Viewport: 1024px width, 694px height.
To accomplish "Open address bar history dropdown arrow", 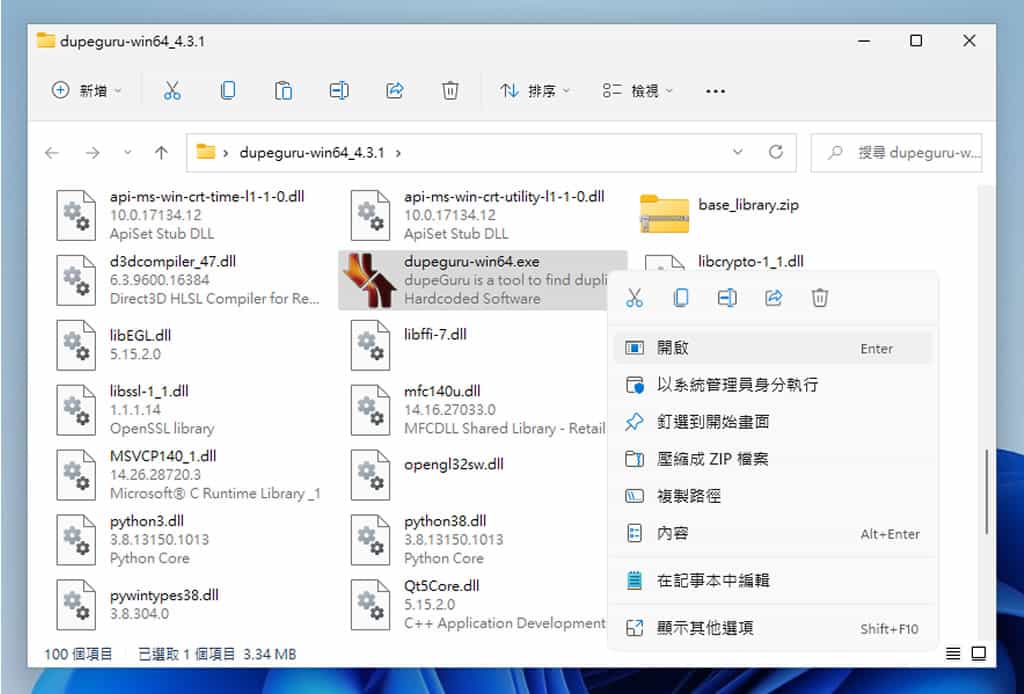I will tap(737, 152).
